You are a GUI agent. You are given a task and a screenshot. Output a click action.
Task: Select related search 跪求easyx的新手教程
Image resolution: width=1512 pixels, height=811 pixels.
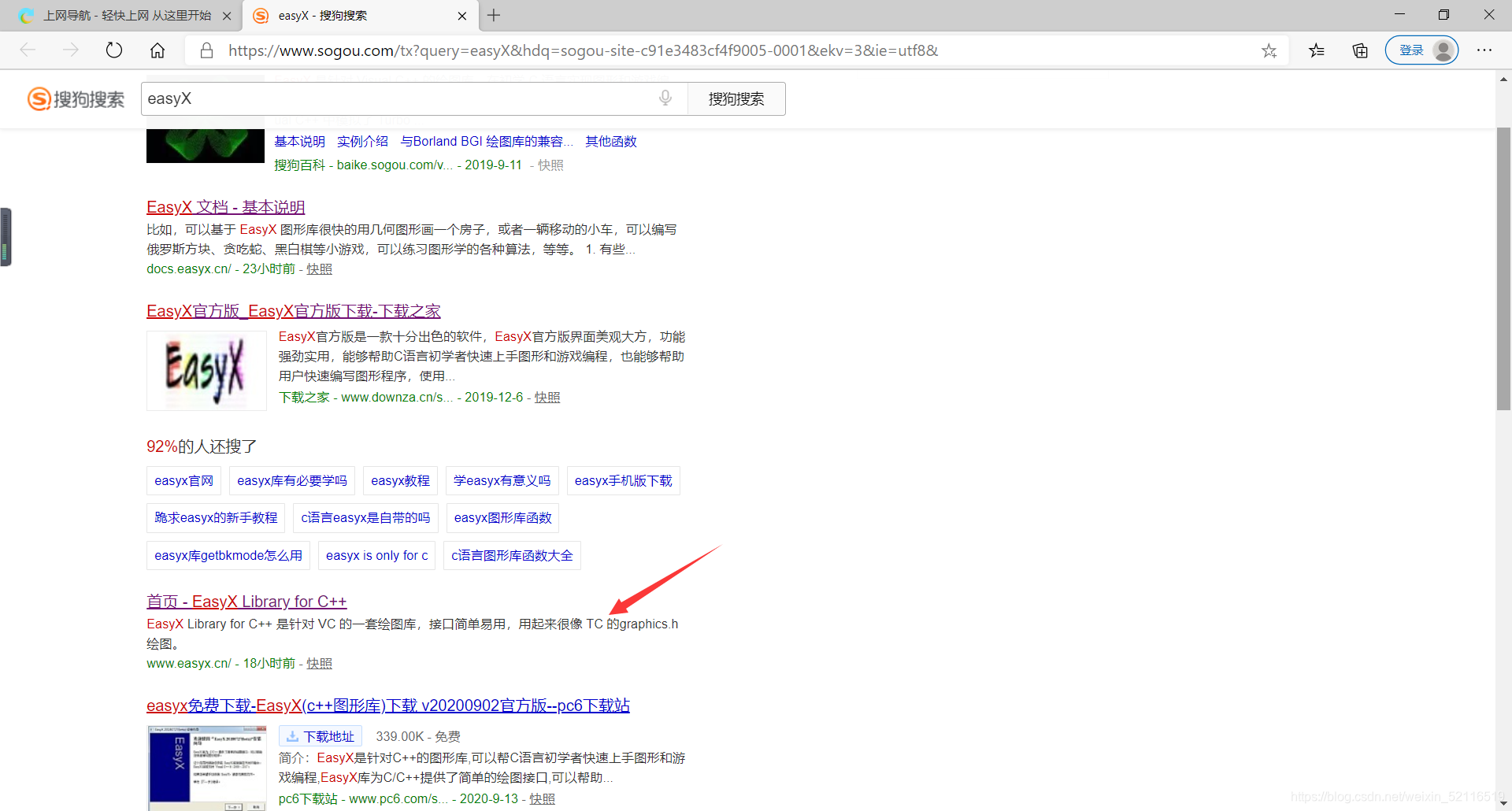[216, 518]
